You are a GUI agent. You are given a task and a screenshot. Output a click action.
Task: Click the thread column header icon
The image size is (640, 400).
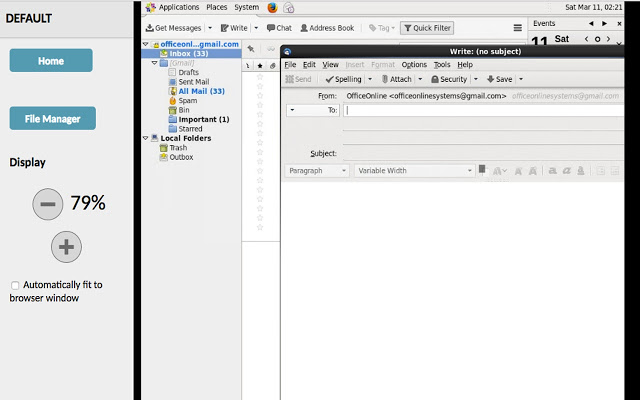click(248, 66)
